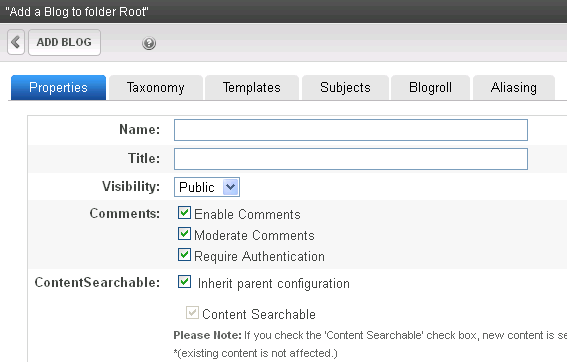Click the back arrow icon
The image size is (567, 362).
pos(16,42)
